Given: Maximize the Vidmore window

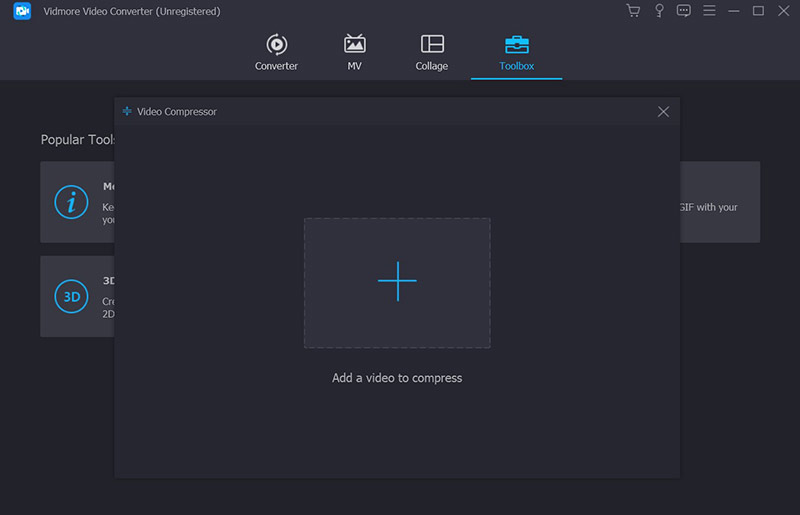Looking at the screenshot, I should pos(758,11).
